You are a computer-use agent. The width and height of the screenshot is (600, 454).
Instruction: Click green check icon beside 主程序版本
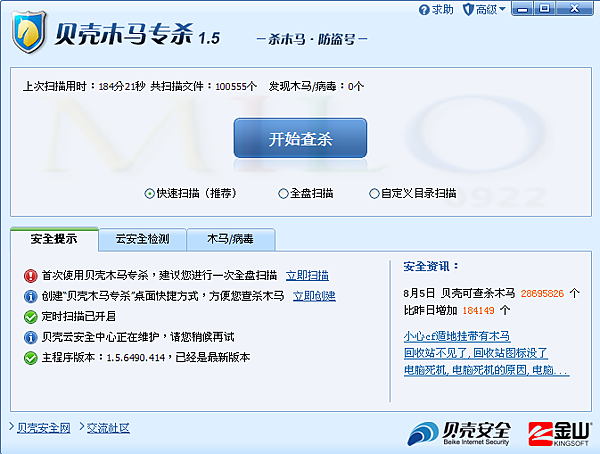pyautogui.click(x=31, y=358)
